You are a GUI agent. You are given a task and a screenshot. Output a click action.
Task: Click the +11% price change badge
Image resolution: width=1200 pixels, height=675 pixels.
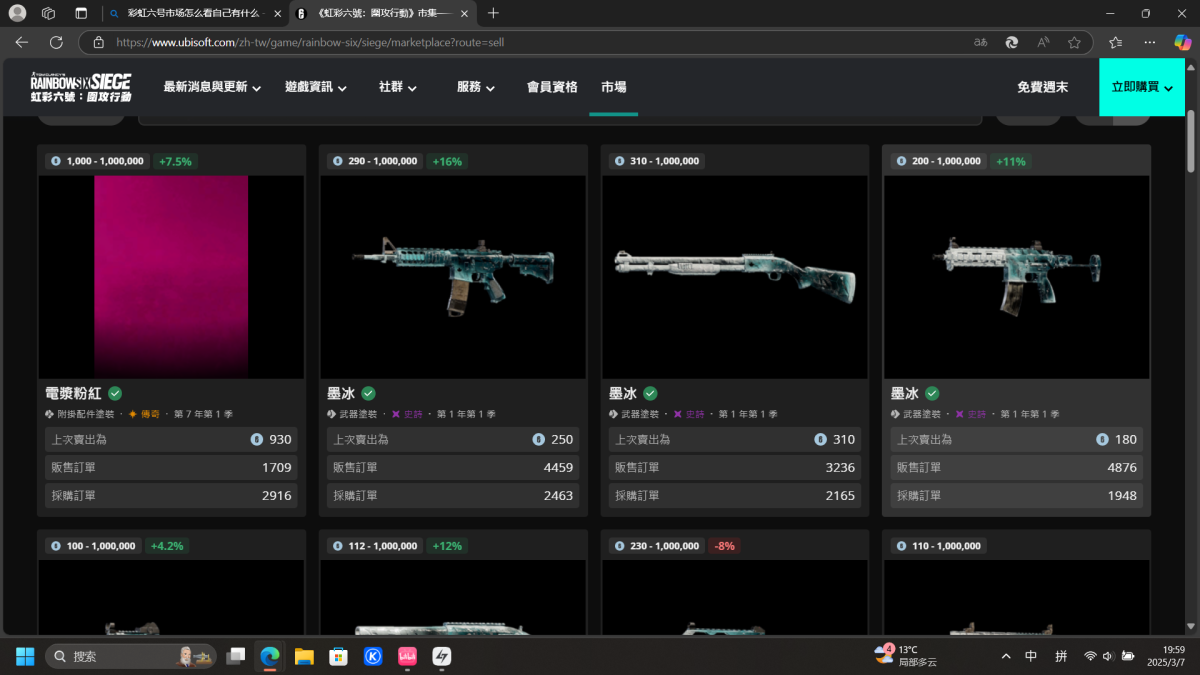(x=1010, y=161)
